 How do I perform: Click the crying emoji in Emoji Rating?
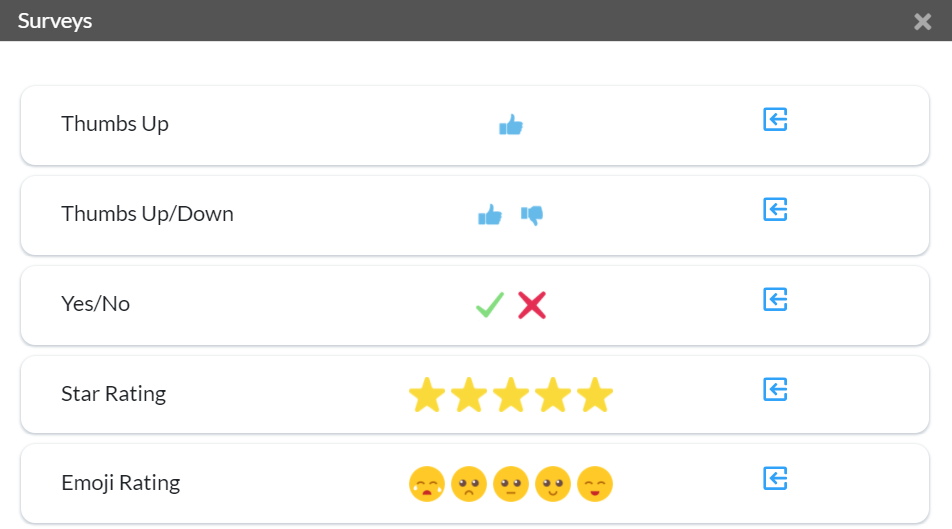click(427, 484)
